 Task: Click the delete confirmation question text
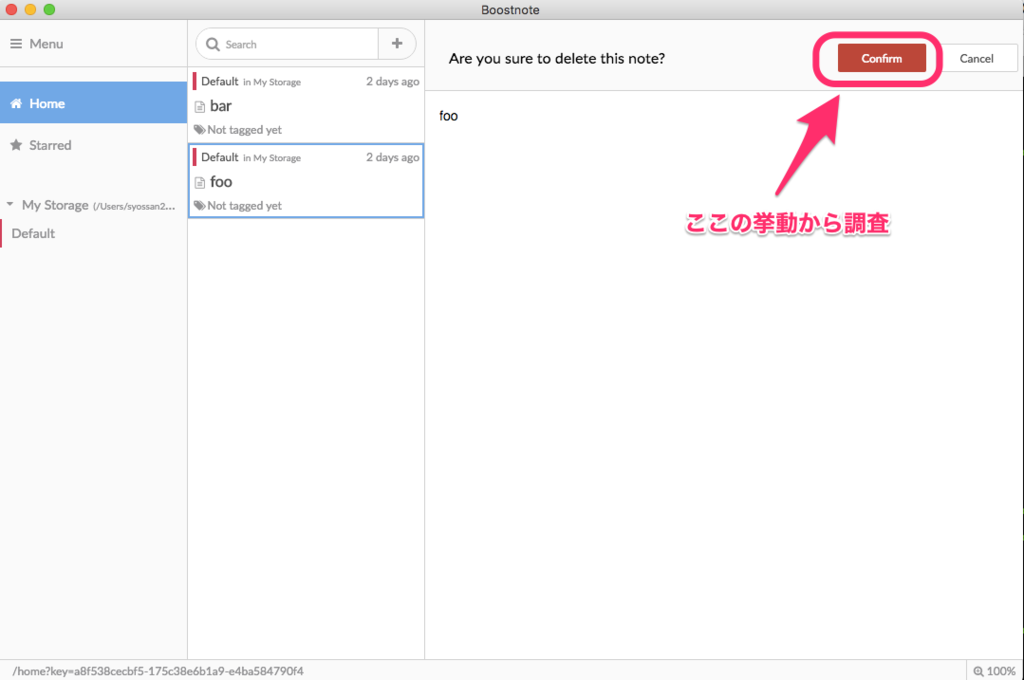coord(556,58)
